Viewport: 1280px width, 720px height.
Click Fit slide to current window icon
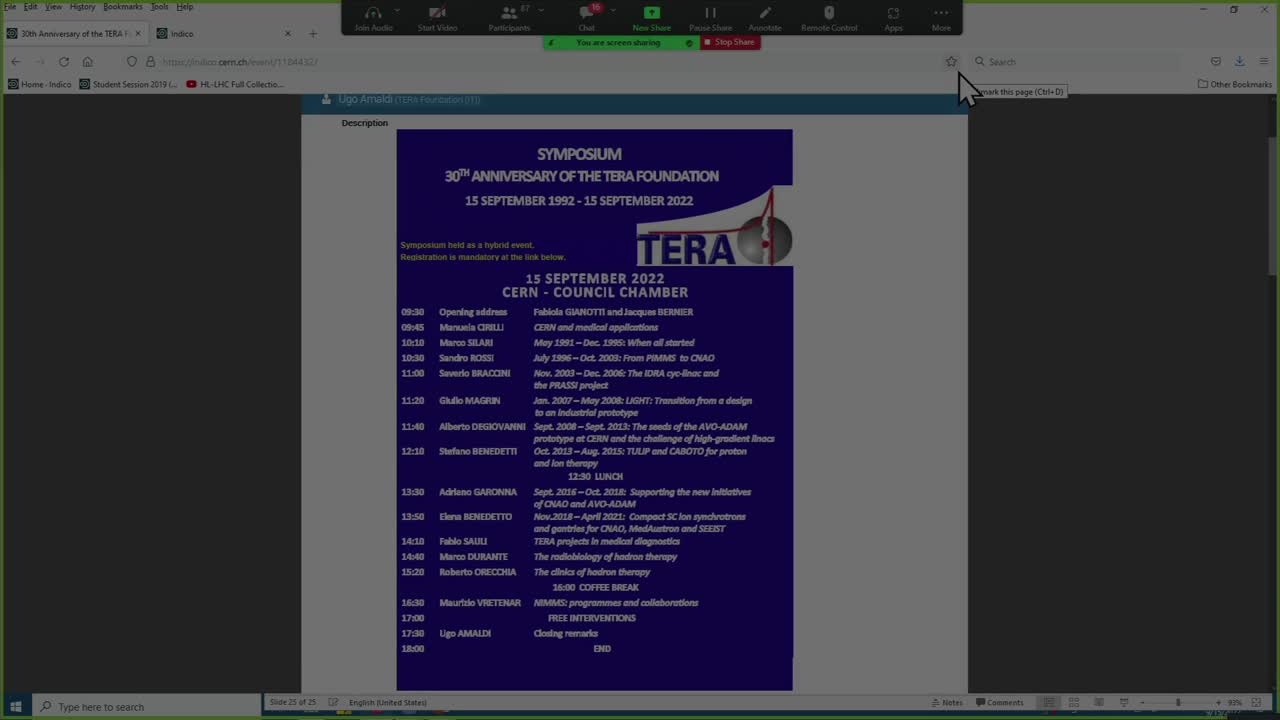[1257, 702]
